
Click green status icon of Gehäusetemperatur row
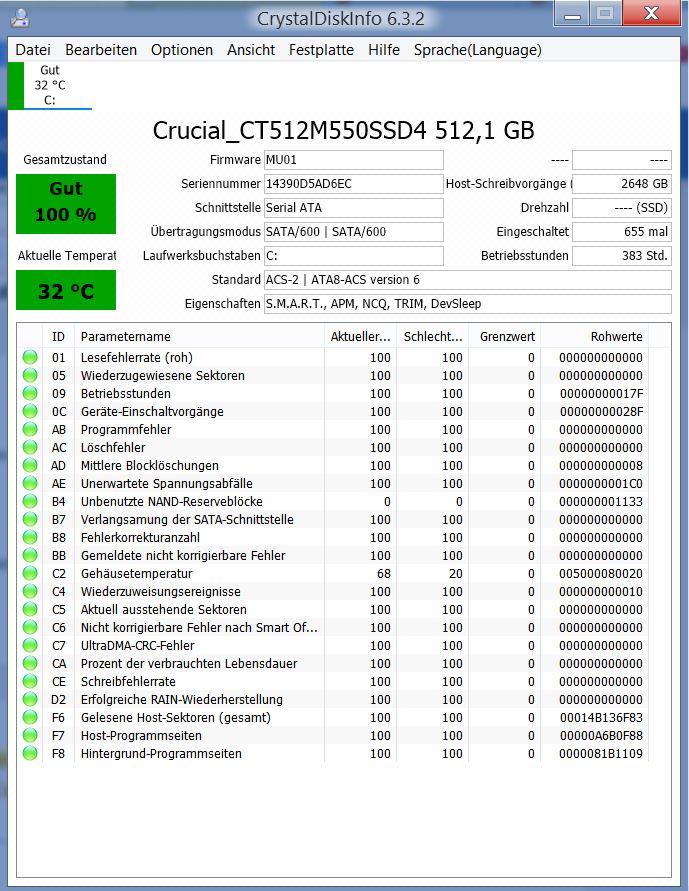click(30, 573)
